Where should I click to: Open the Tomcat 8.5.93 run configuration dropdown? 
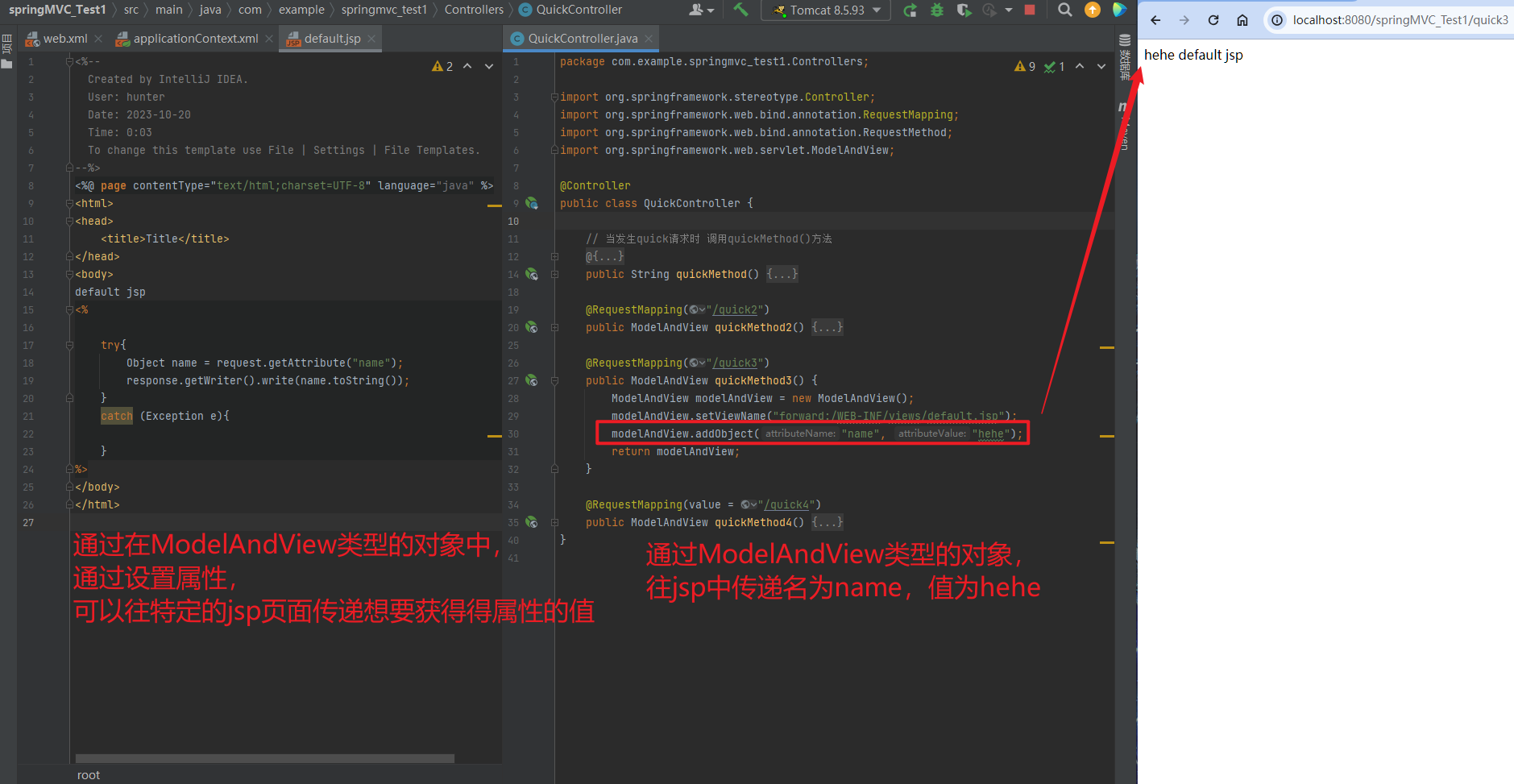tap(826, 10)
